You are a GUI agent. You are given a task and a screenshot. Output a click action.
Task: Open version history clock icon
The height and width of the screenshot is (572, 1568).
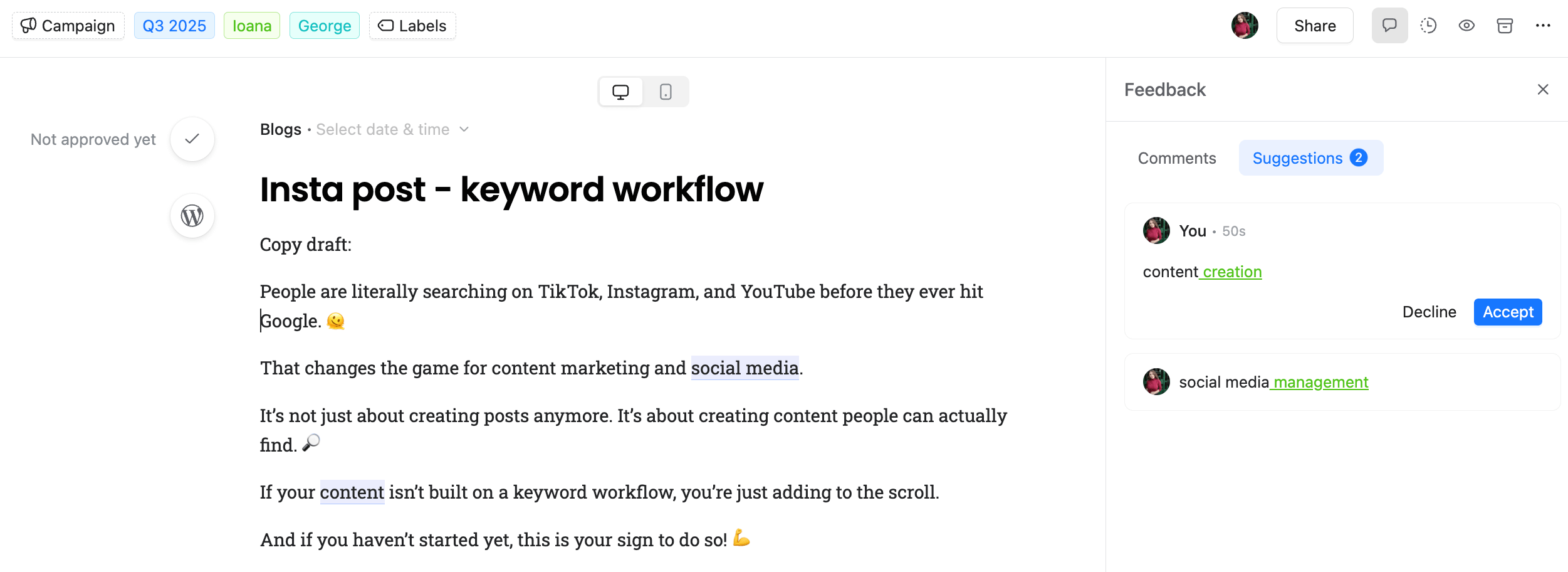click(x=1428, y=26)
